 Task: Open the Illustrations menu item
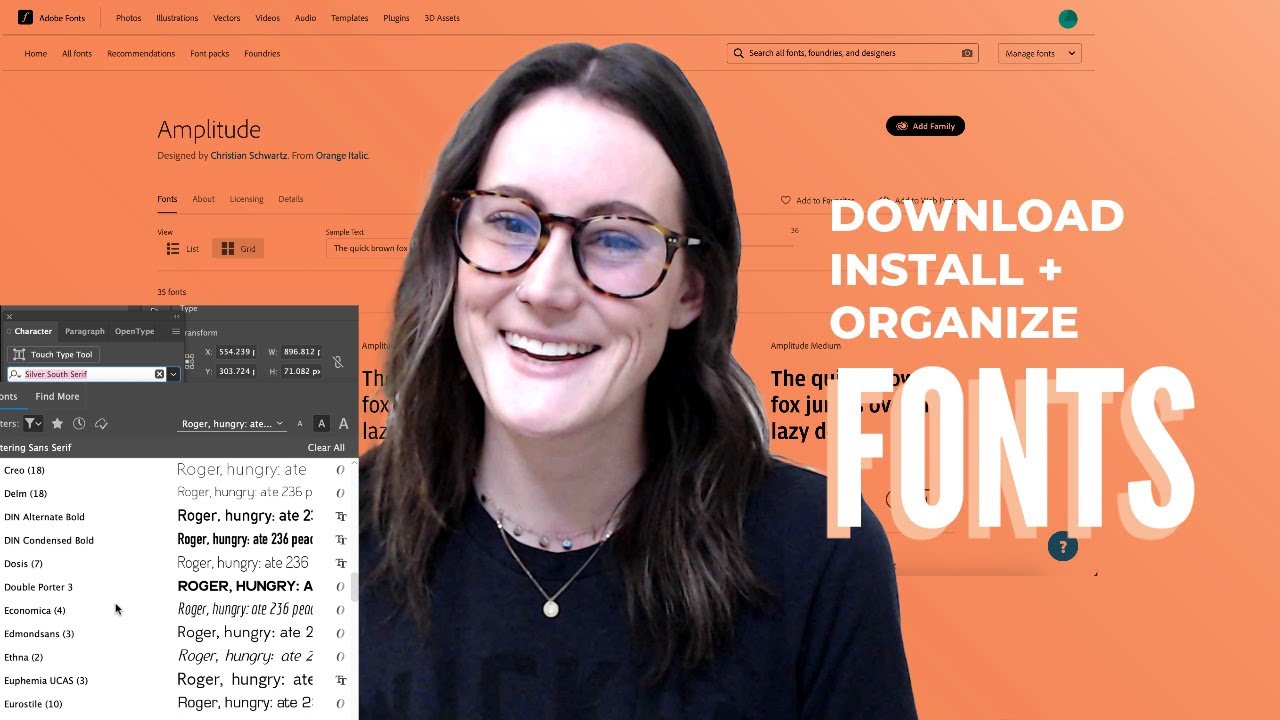(177, 18)
